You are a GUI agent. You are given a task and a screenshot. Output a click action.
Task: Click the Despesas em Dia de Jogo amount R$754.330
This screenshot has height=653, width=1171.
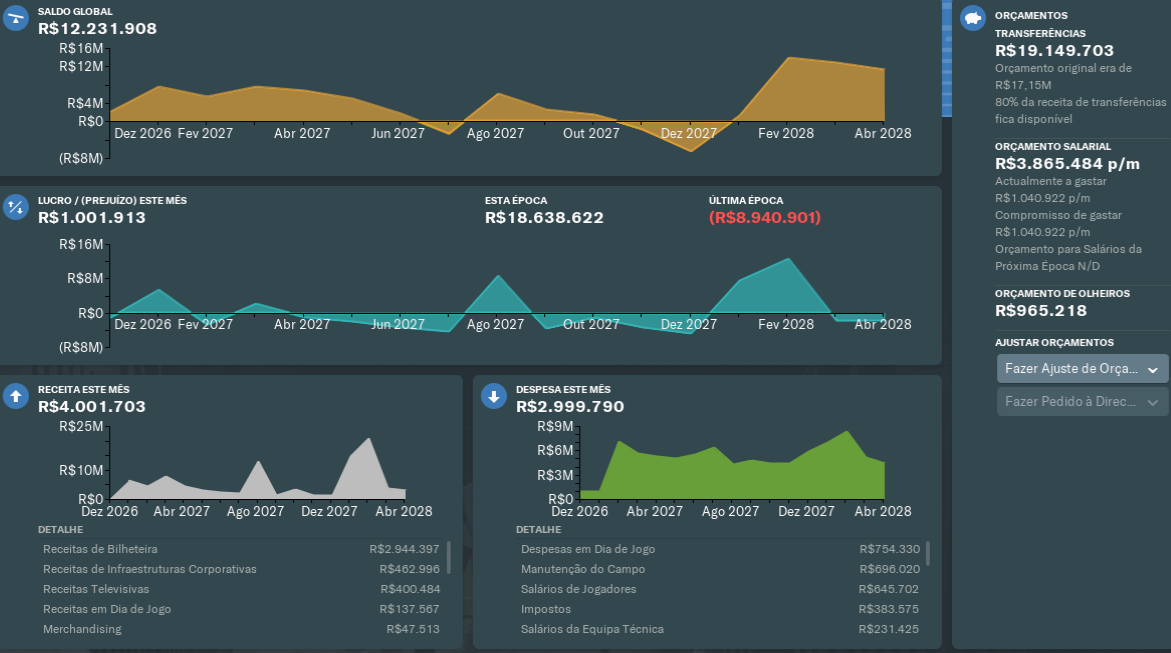point(889,549)
